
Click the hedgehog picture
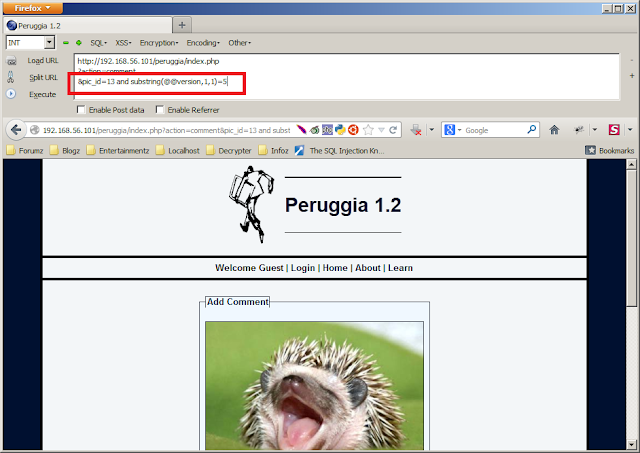click(314, 386)
